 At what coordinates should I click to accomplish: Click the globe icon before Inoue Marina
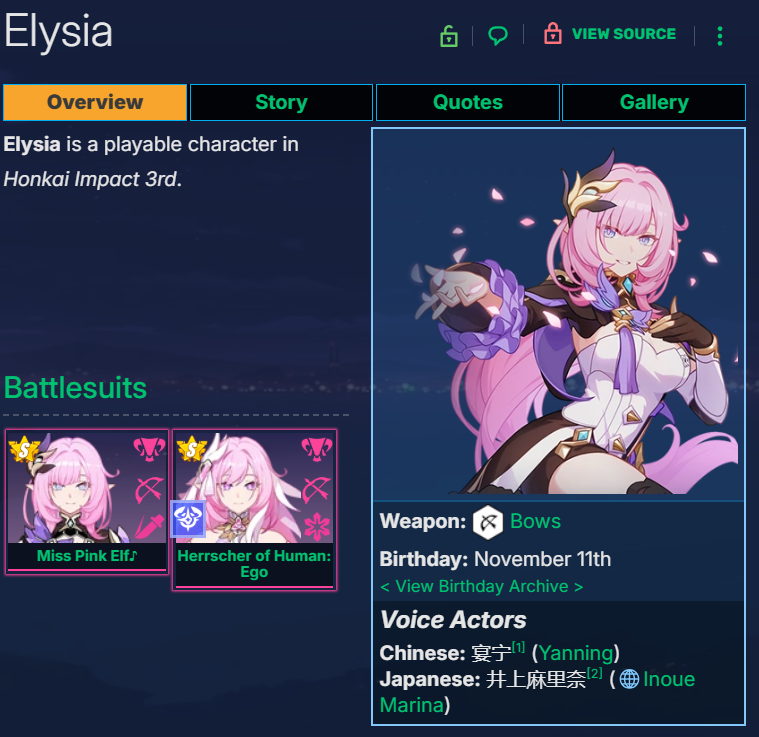coord(629,679)
